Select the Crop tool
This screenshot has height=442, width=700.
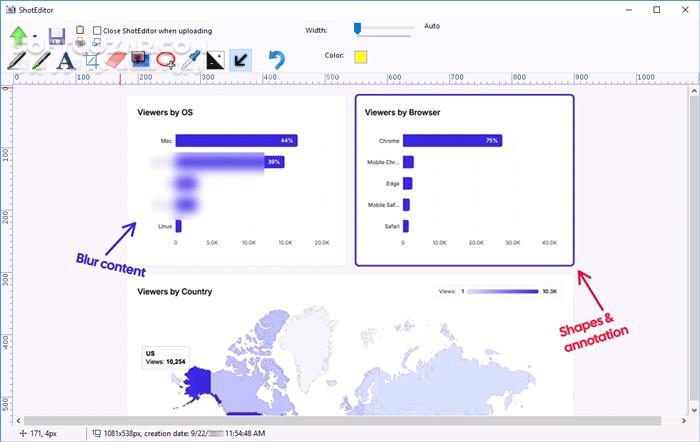91,60
